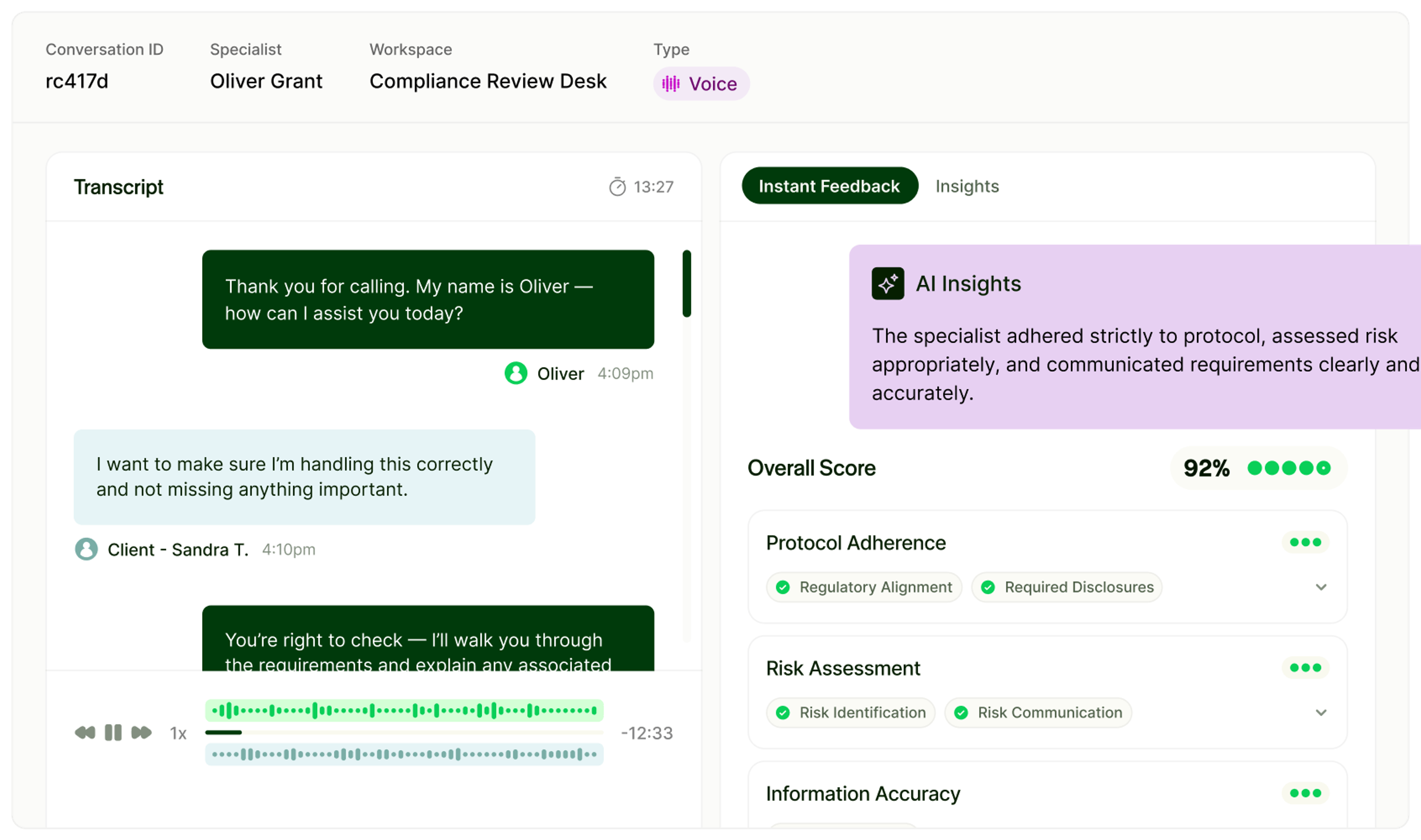Click the rewind playback icon

click(x=85, y=732)
